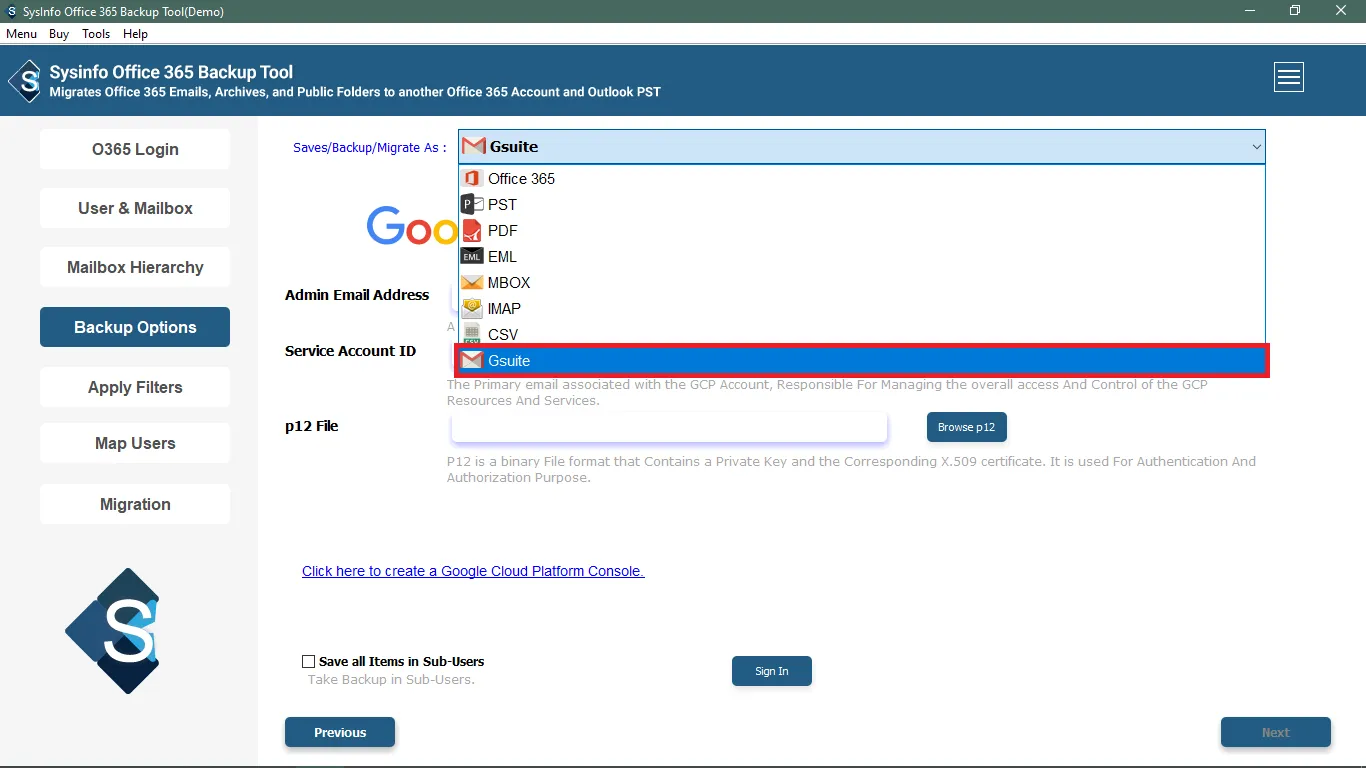The image size is (1366, 768).
Task: Click the 'Service Account ID' label
Action: coord(350,351)
